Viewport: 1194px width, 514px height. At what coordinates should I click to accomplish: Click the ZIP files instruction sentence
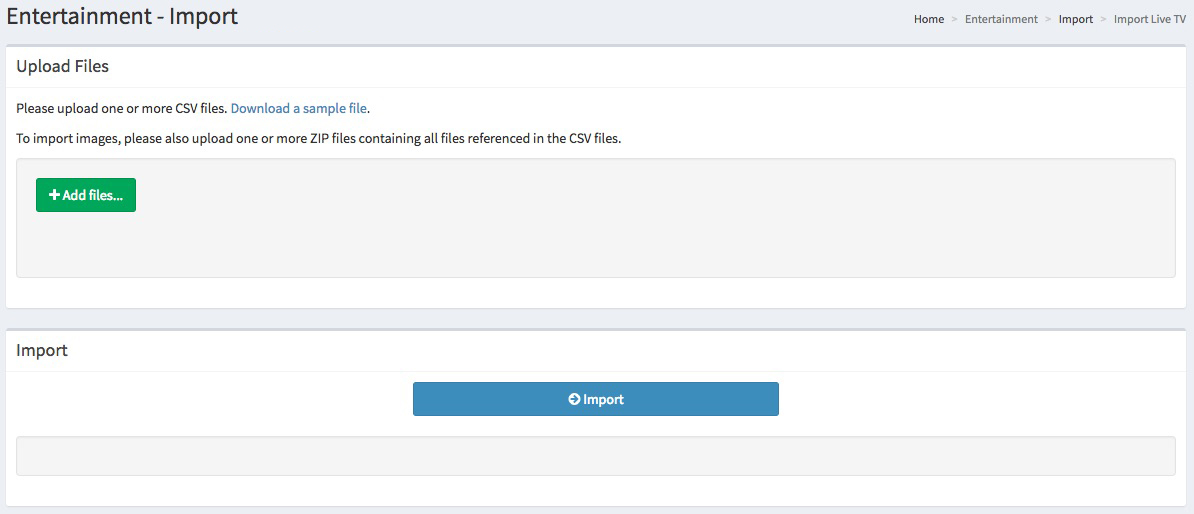(319, 139)
